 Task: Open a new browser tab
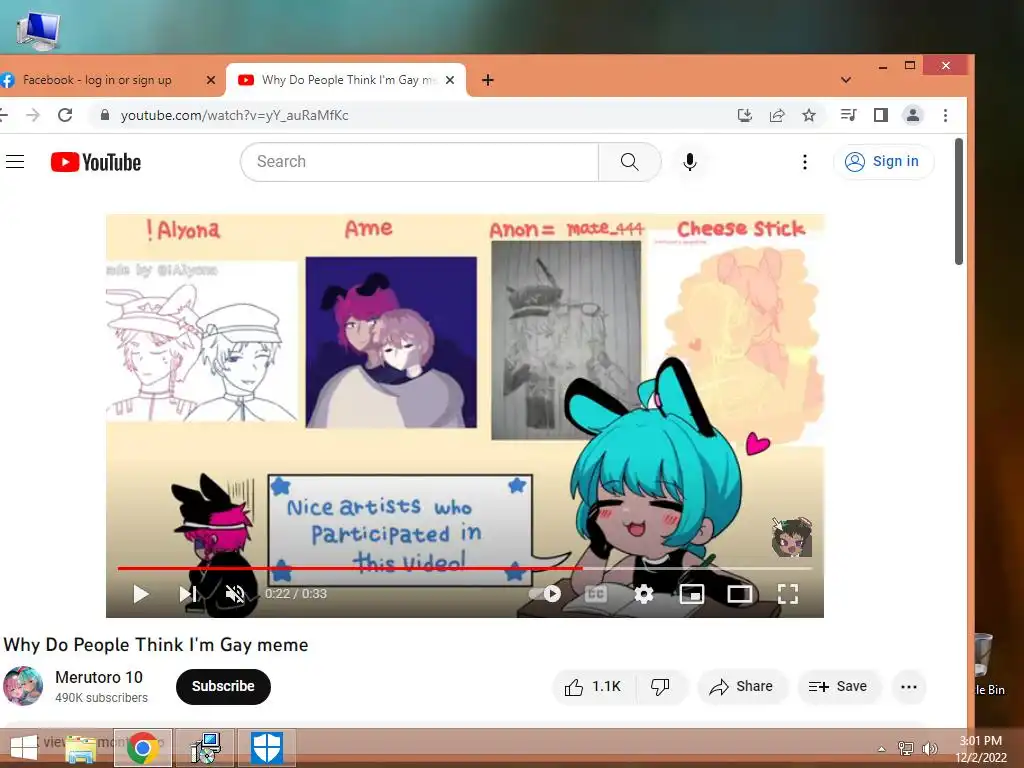pos(487,80)
